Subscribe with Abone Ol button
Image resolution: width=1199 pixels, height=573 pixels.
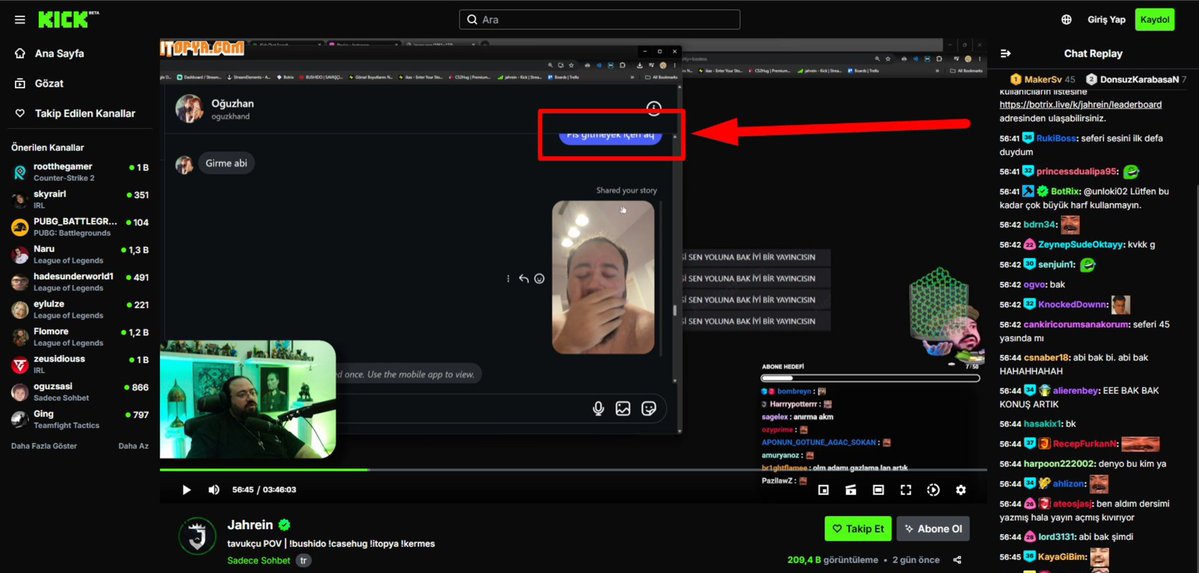(934, 529)
